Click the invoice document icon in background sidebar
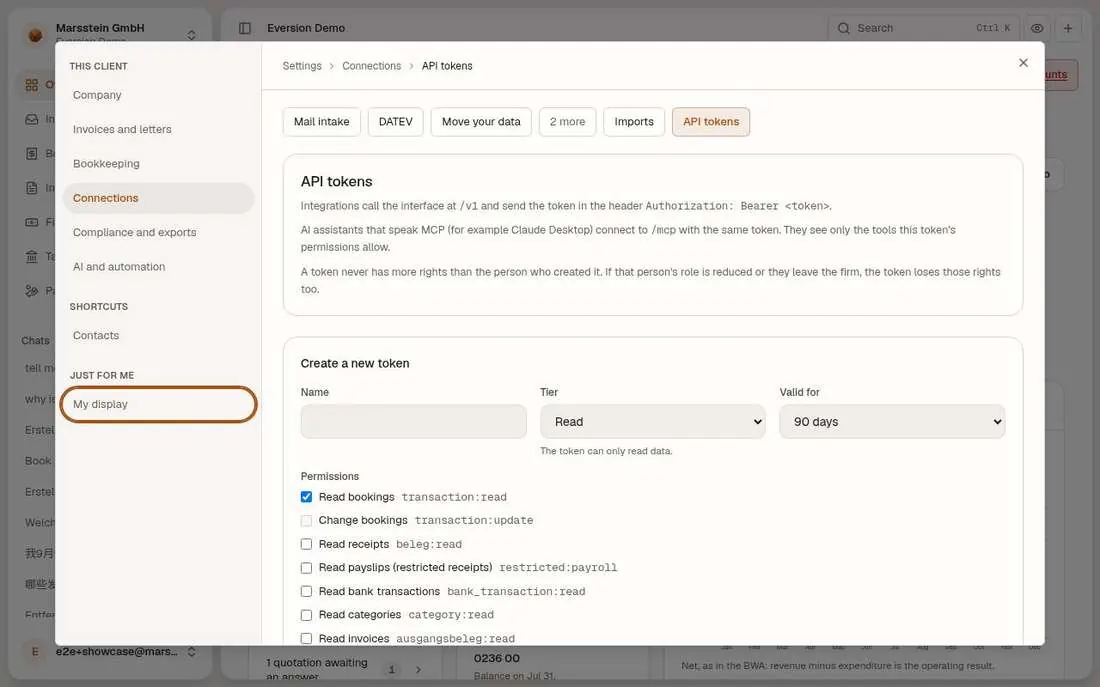This screenshot has height=687, width=1100. click(x=32, y=188)
